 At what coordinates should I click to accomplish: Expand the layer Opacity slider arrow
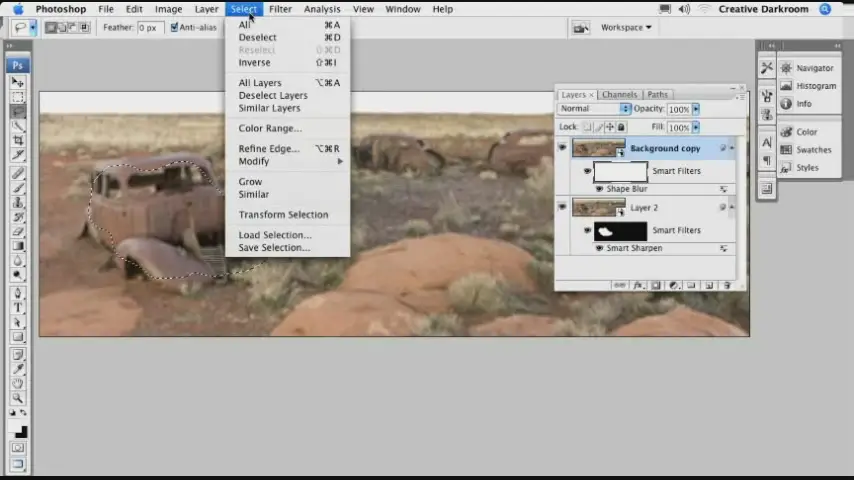tap(696, 109)
